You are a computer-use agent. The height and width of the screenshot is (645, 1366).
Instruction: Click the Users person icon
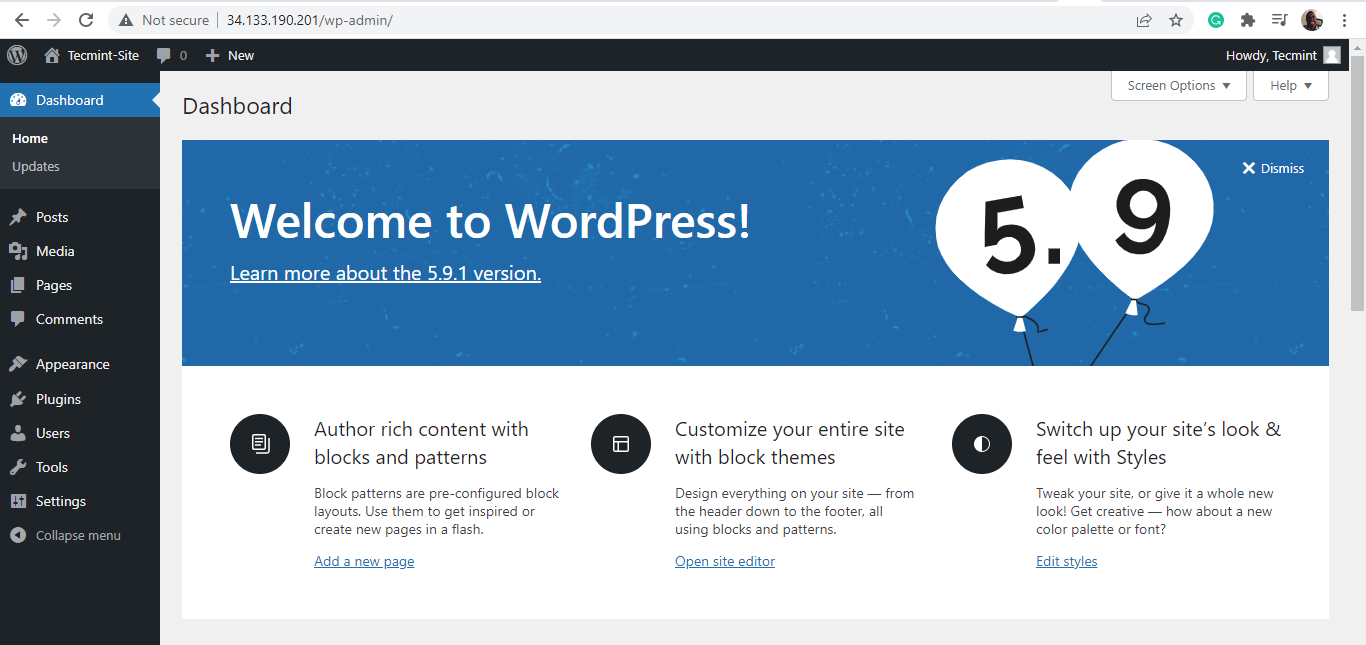coord(18,433)
